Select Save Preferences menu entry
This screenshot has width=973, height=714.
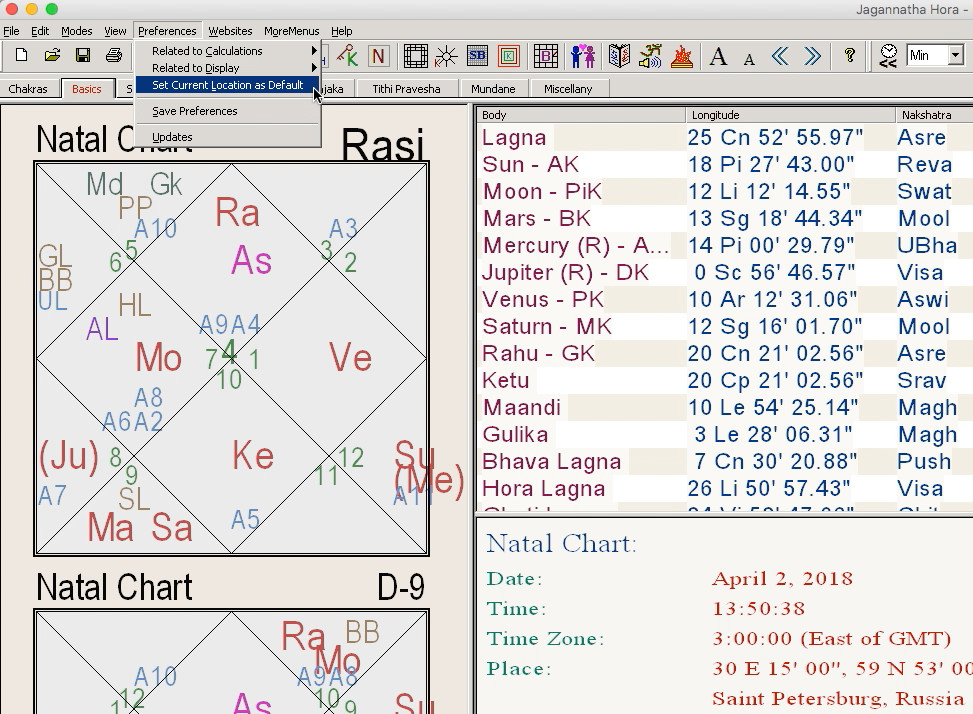(x=227, y=111)
